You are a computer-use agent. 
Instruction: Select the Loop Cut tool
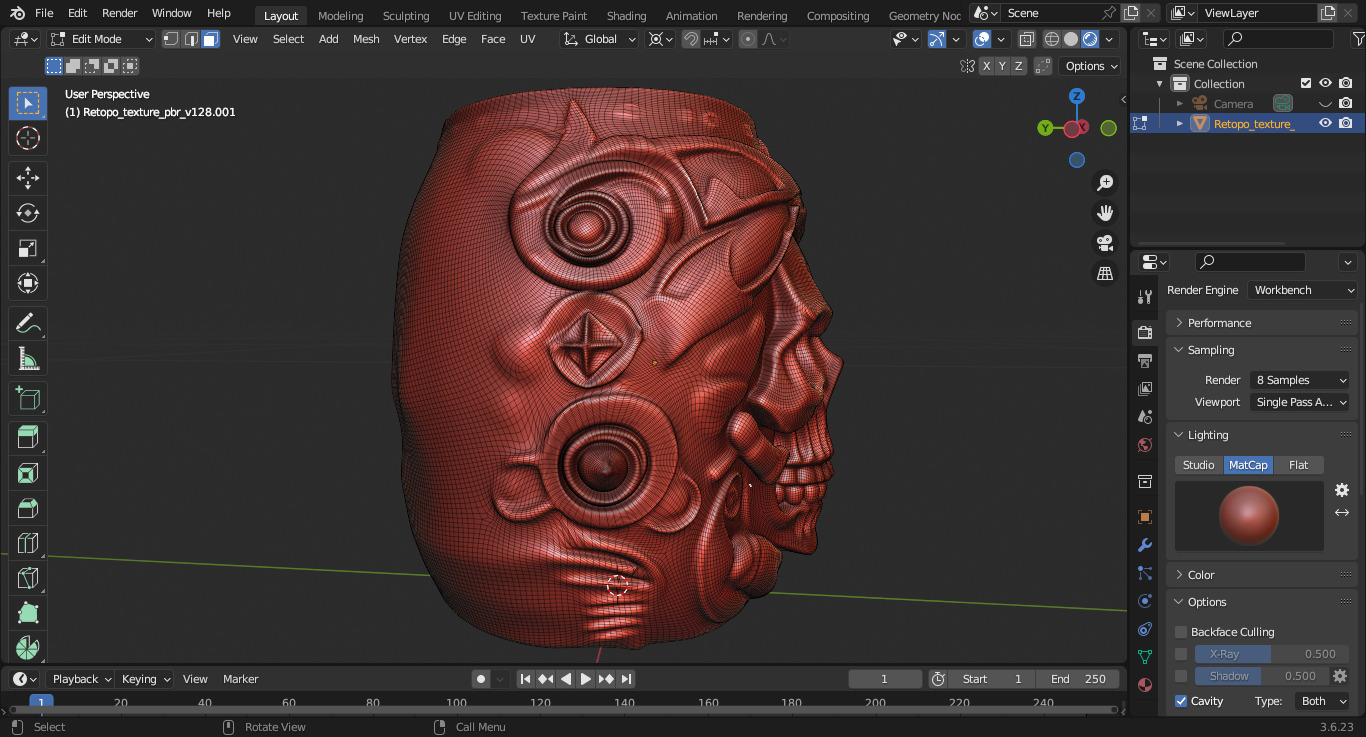pos(28,543)
